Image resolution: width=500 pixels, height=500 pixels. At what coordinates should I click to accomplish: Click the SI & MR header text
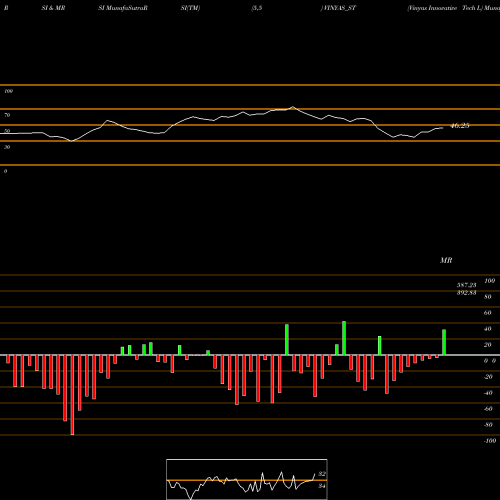pos(53,8)
